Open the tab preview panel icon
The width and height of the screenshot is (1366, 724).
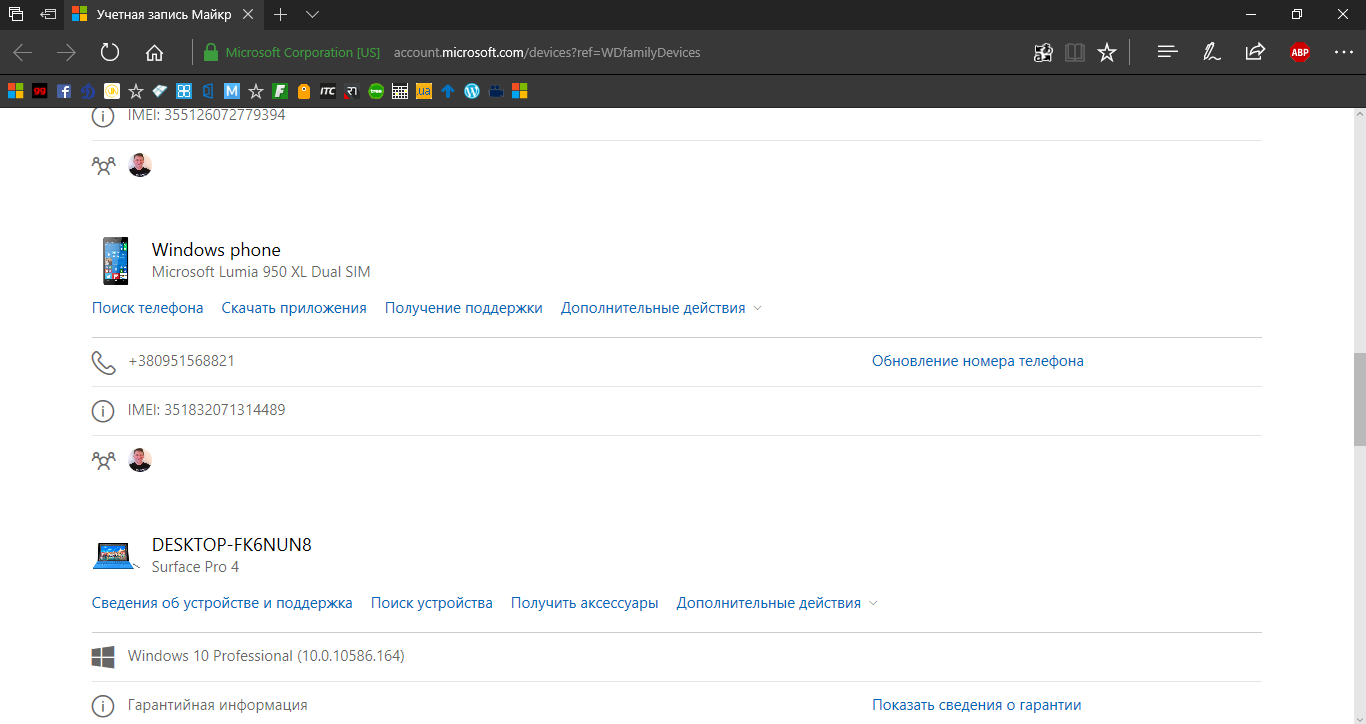pyautogui.click(x=15, y=14)
